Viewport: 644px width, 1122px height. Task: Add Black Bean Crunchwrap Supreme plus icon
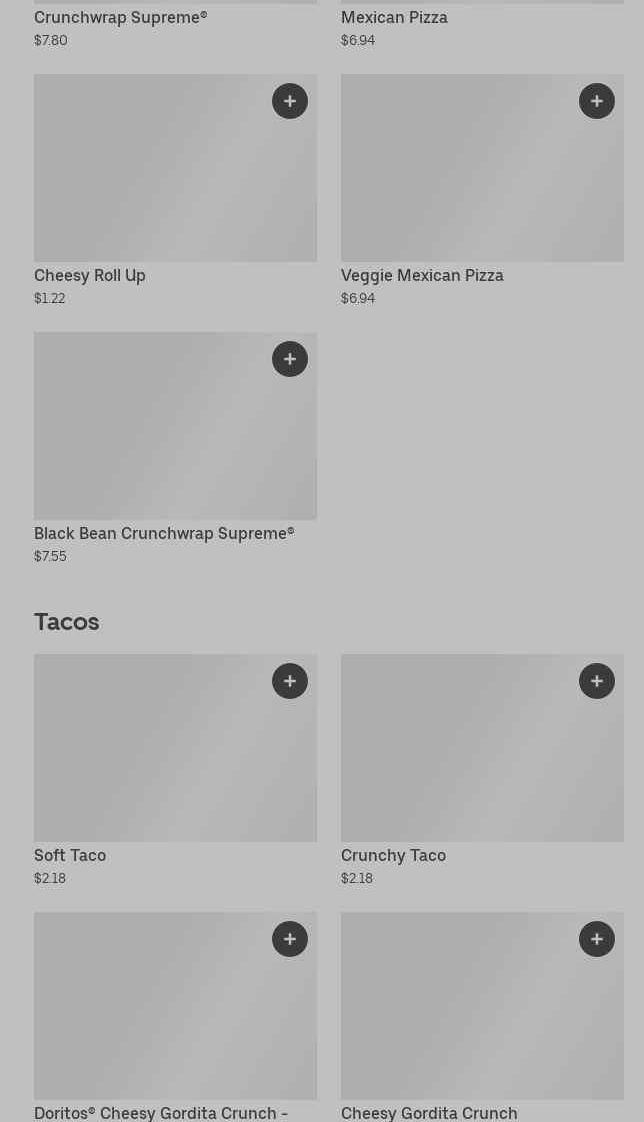coord(290,359)
